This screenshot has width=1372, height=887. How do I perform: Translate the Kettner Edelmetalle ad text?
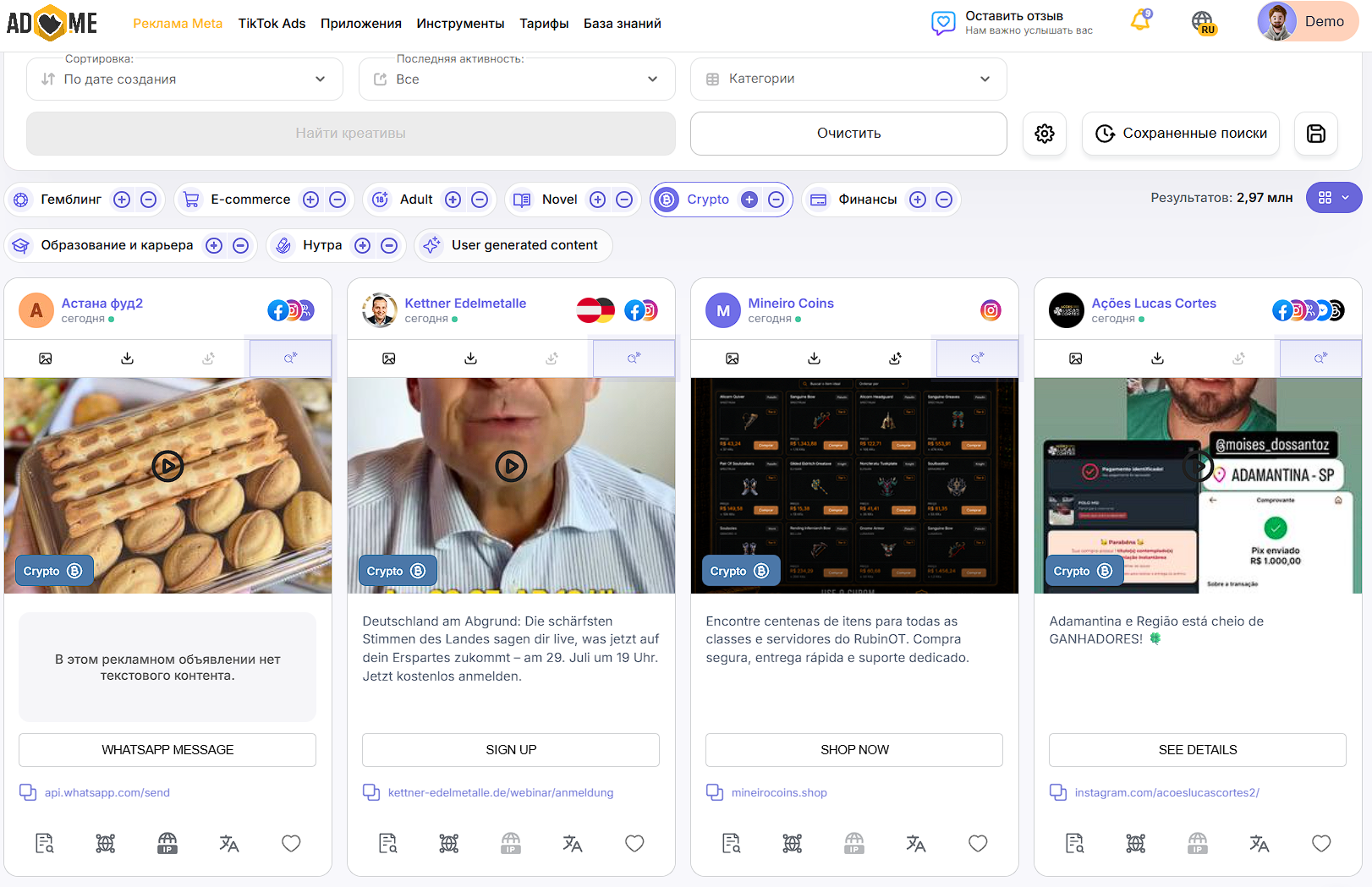click(x=573, y=843)
